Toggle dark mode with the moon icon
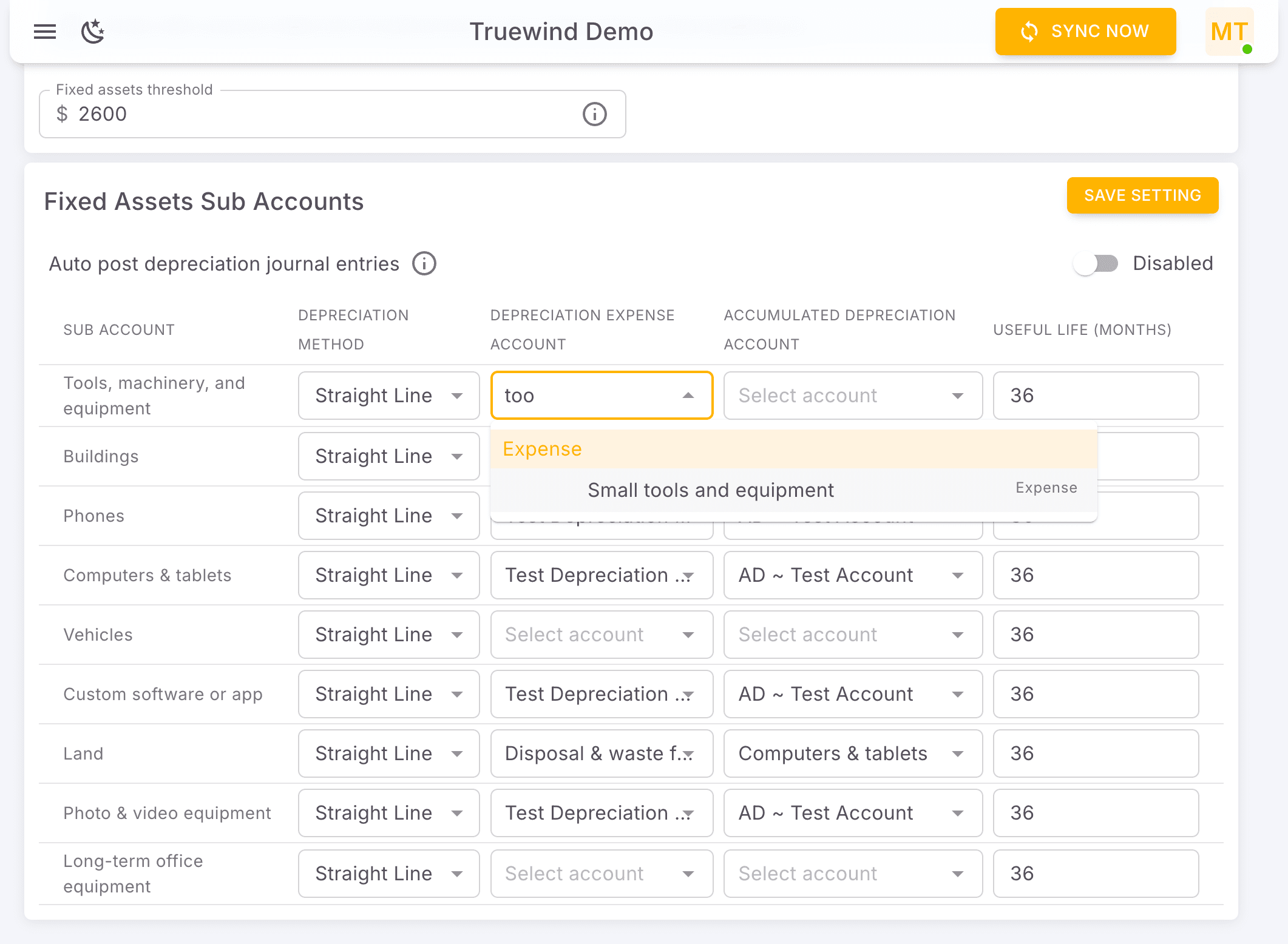 click(x=93, y=32)
